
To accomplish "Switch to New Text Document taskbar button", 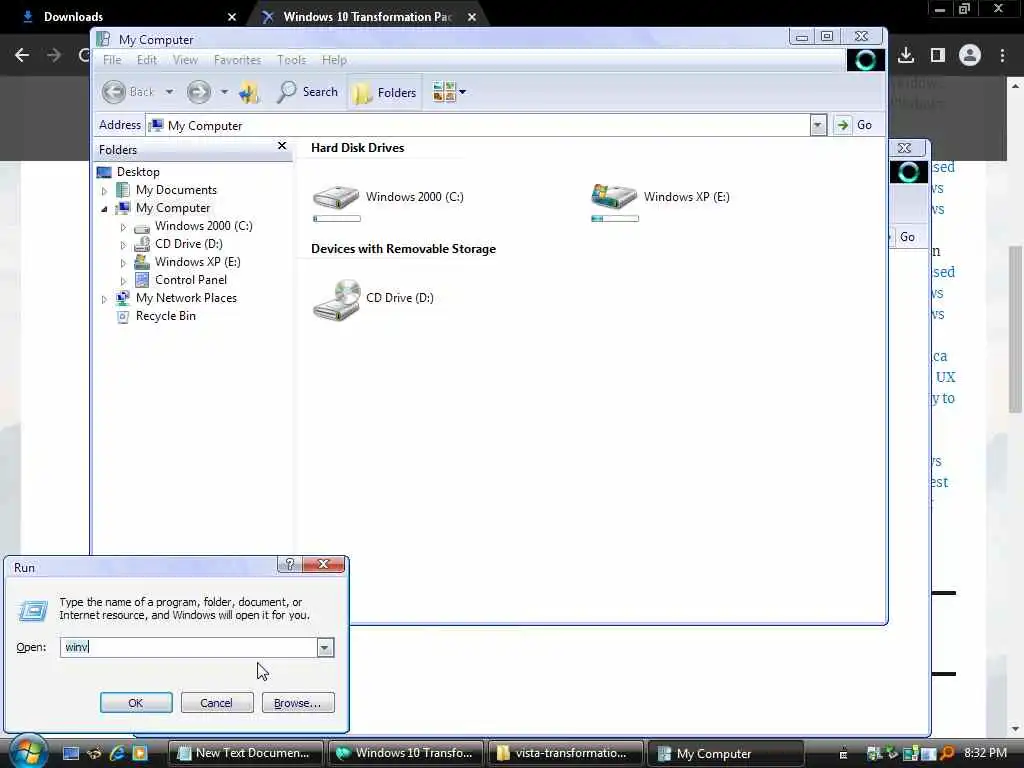I will pos(247,753).
